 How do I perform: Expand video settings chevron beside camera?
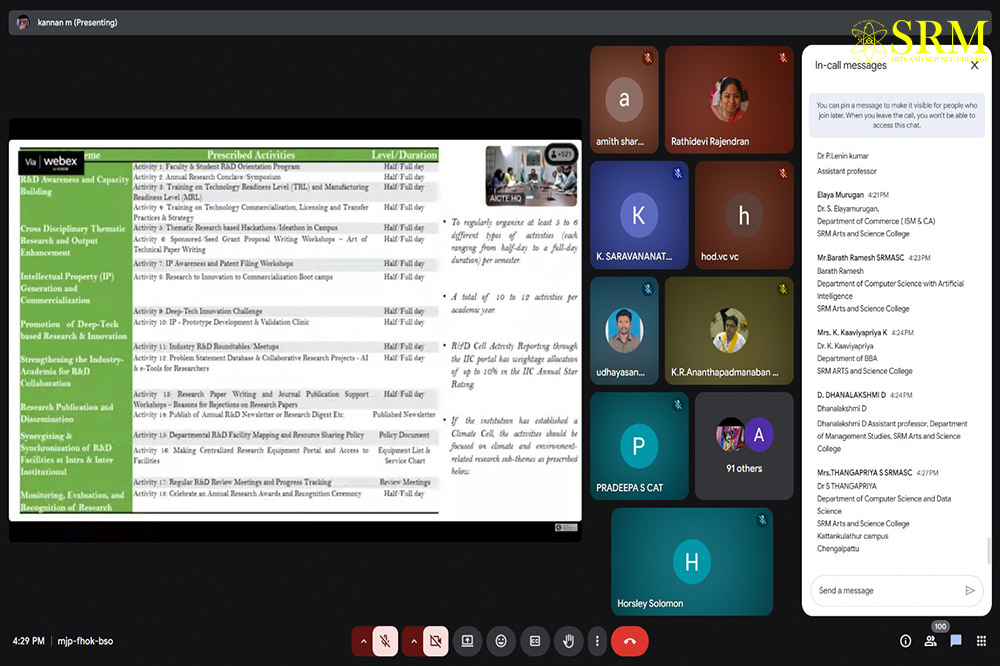(x=412, y=640)
